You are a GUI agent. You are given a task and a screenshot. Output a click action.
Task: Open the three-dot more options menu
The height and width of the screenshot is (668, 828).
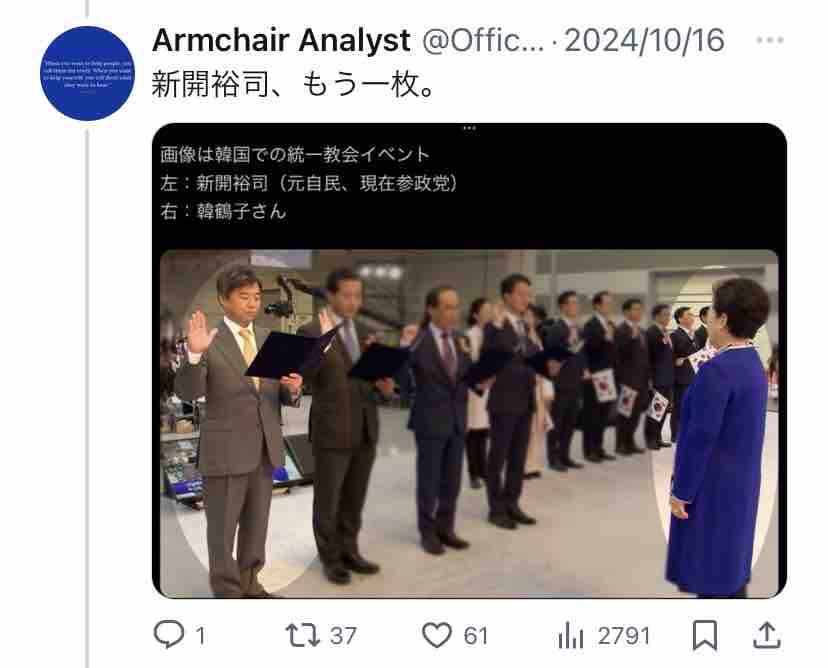click(x=770, y=40)
